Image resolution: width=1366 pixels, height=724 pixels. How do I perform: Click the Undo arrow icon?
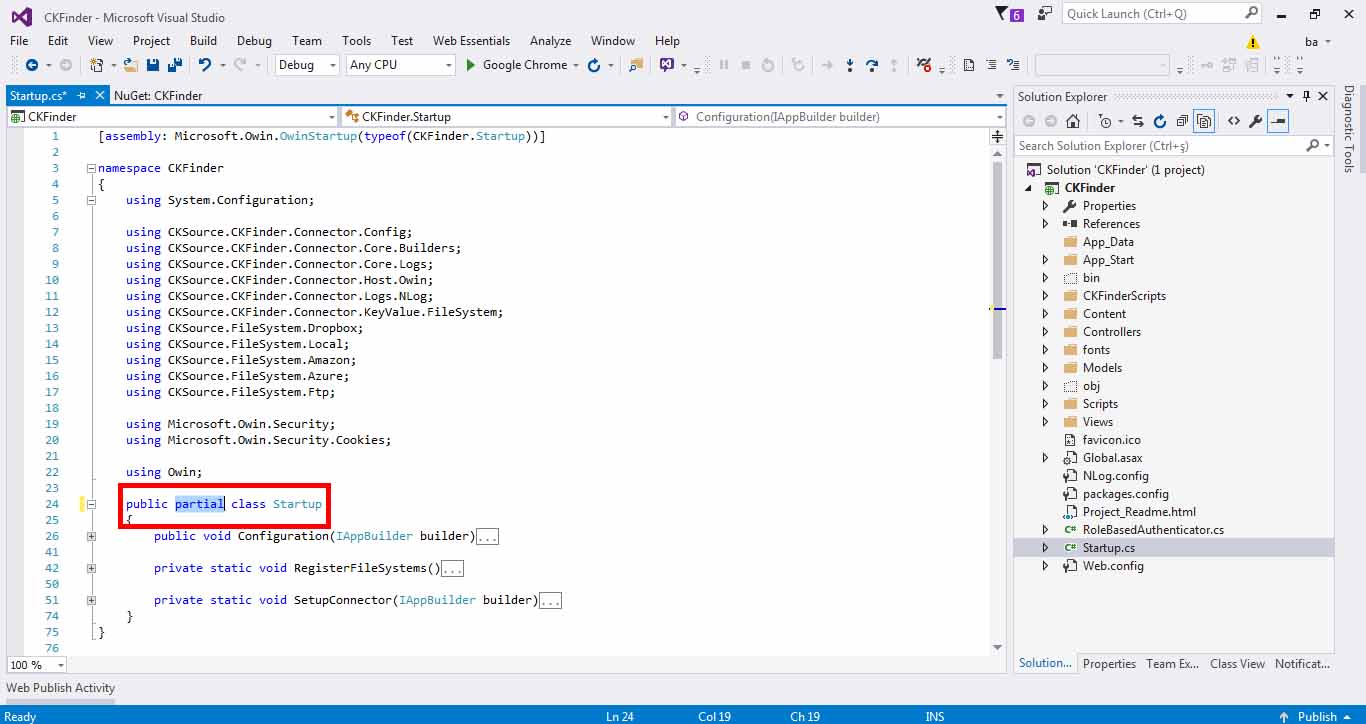click(x=204, y=65)
